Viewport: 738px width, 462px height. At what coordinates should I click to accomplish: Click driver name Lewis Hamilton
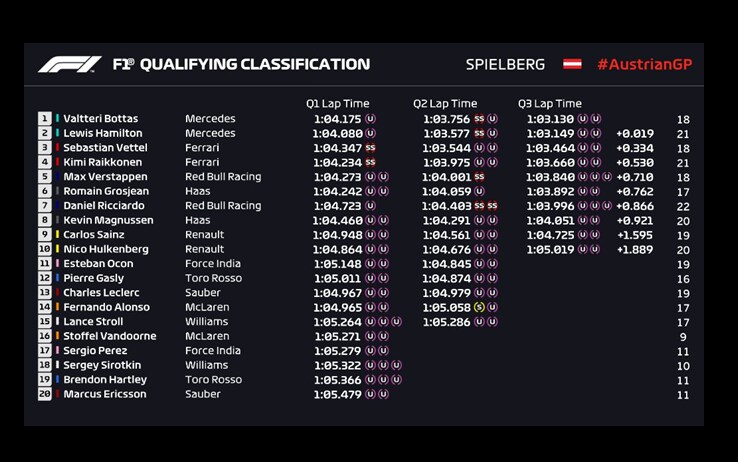[103, 133]
